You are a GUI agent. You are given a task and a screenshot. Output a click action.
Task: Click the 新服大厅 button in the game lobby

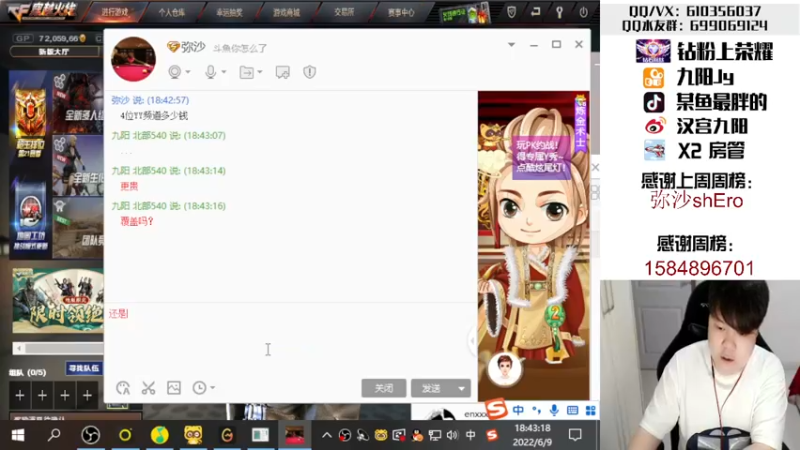click(x=55, y=52)
